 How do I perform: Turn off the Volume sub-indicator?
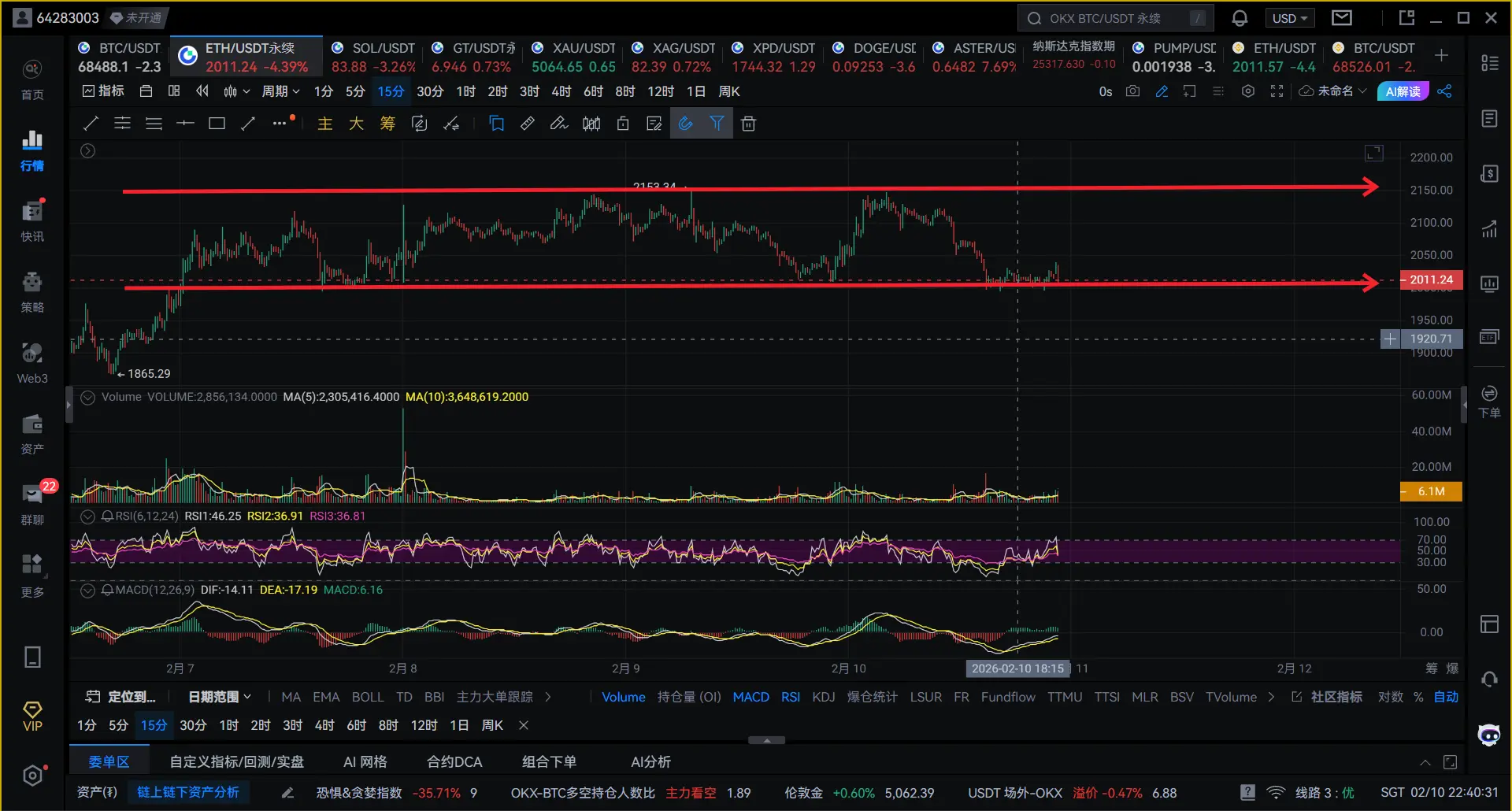click(624, 697)
